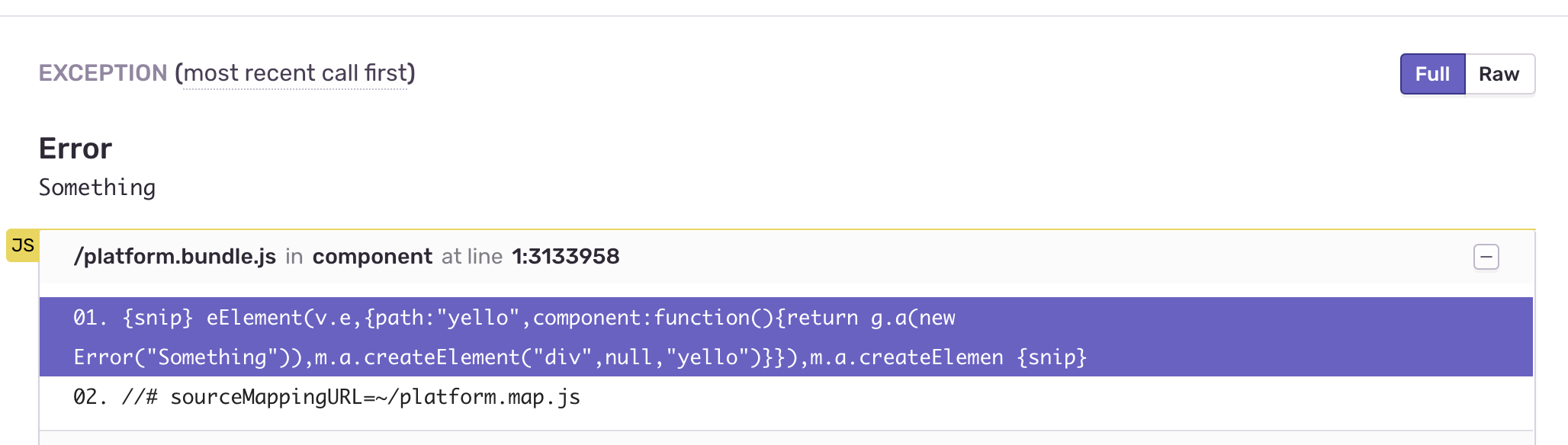
Task: Select the Full stack trace view
Action: [1432, 74]
